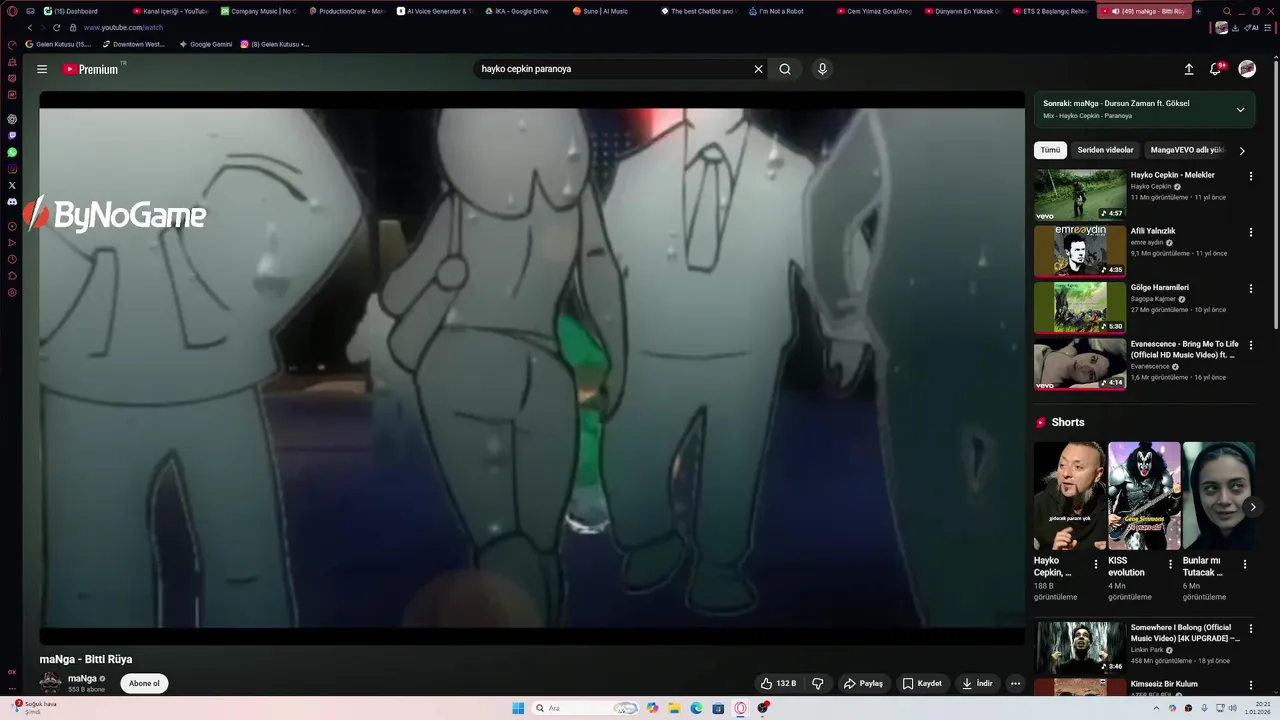
Task: Open options for the Bunlar mı Tutacak short
Action: tap(1245, 564)
